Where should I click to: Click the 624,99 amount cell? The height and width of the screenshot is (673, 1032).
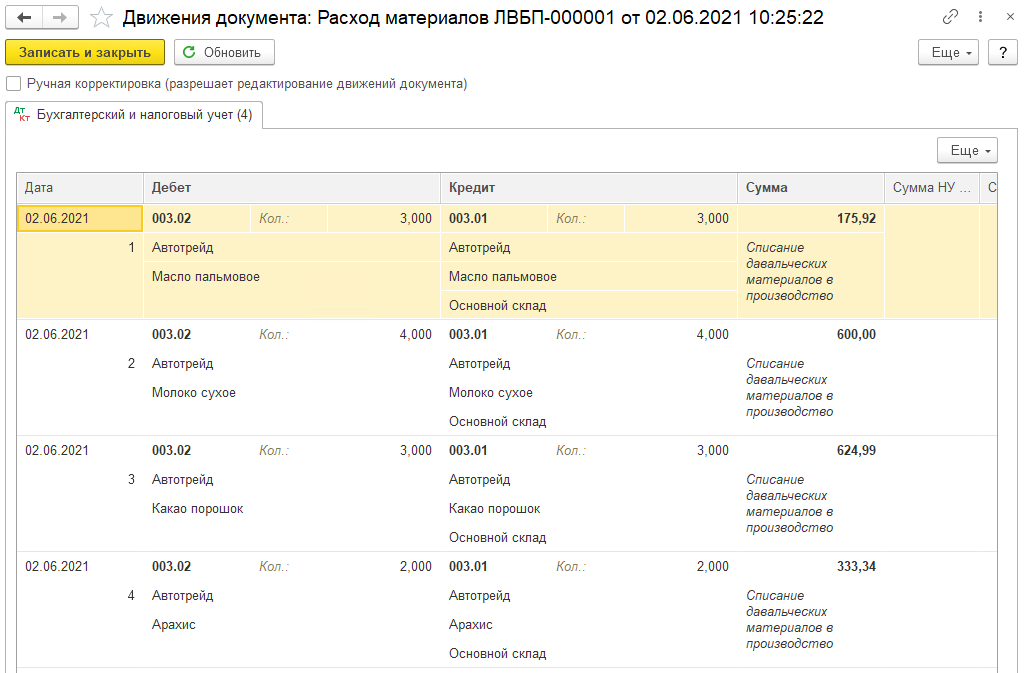[x=811, y=451]
